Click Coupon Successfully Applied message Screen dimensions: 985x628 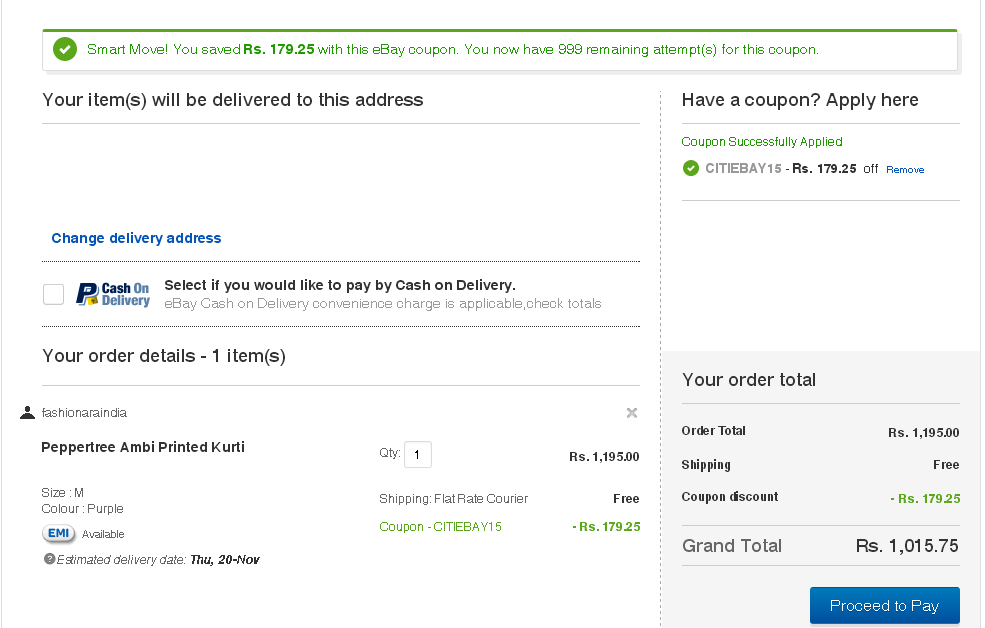762,142
